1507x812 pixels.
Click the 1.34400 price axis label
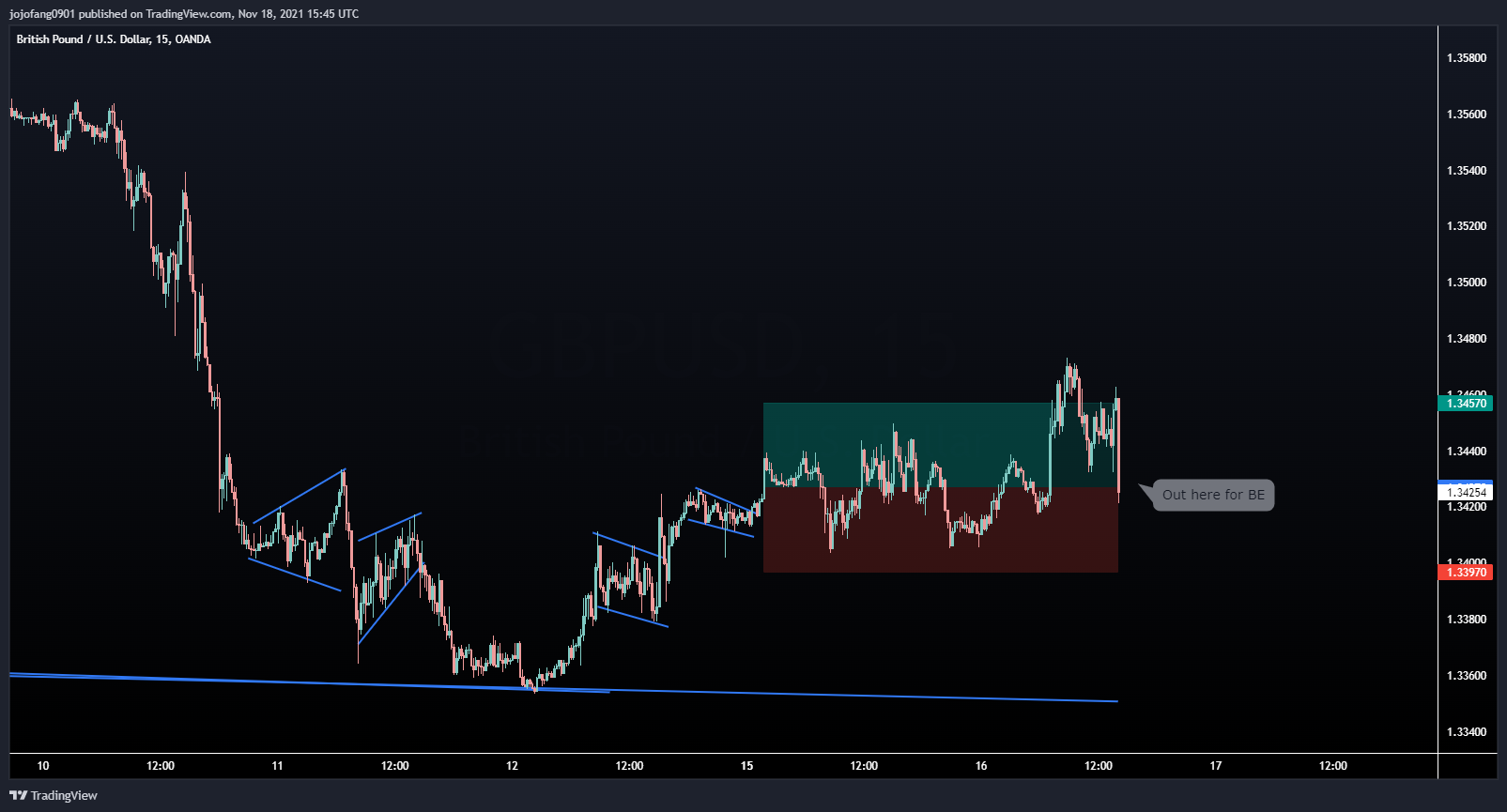(1467, 452)
